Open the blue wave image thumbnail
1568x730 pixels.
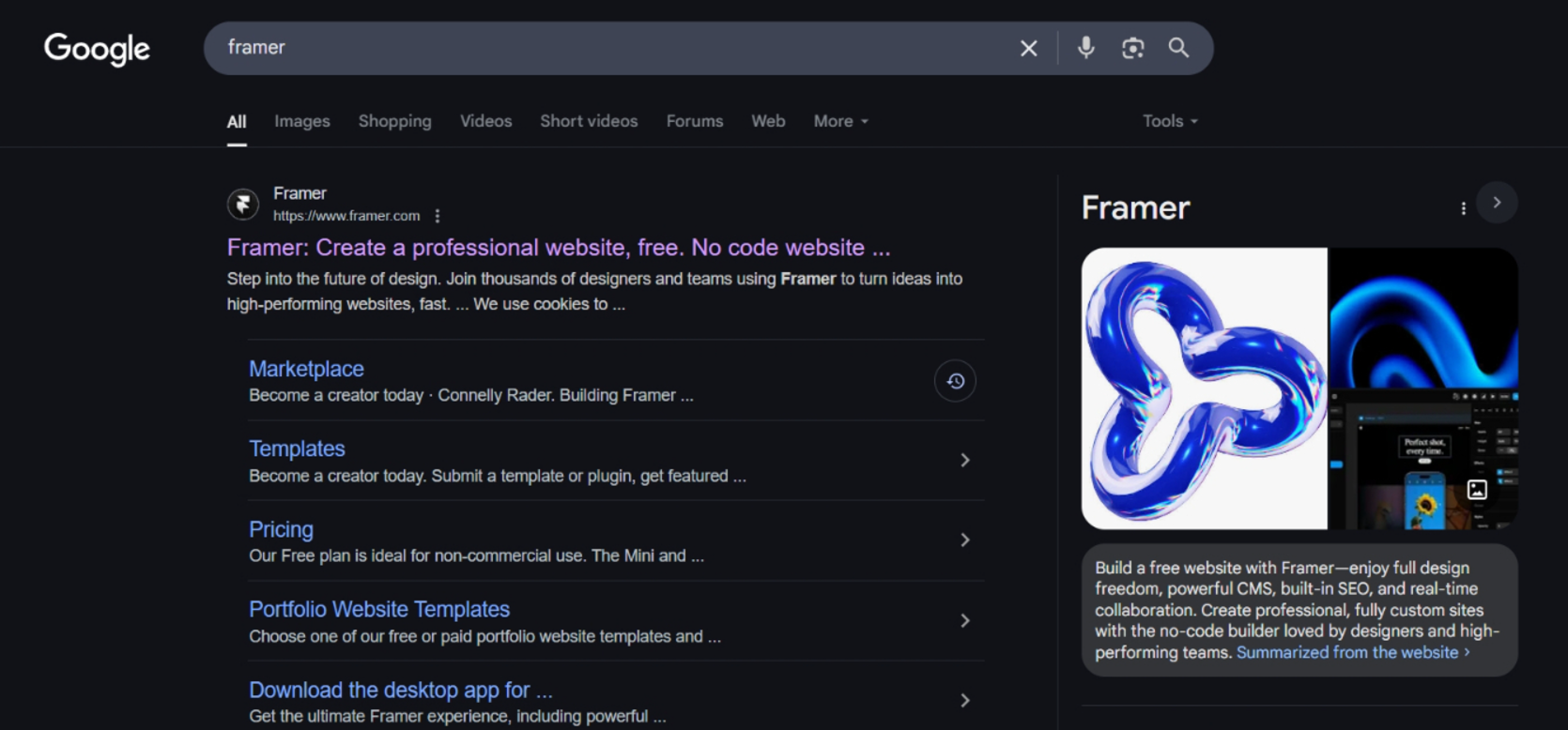1423,318
